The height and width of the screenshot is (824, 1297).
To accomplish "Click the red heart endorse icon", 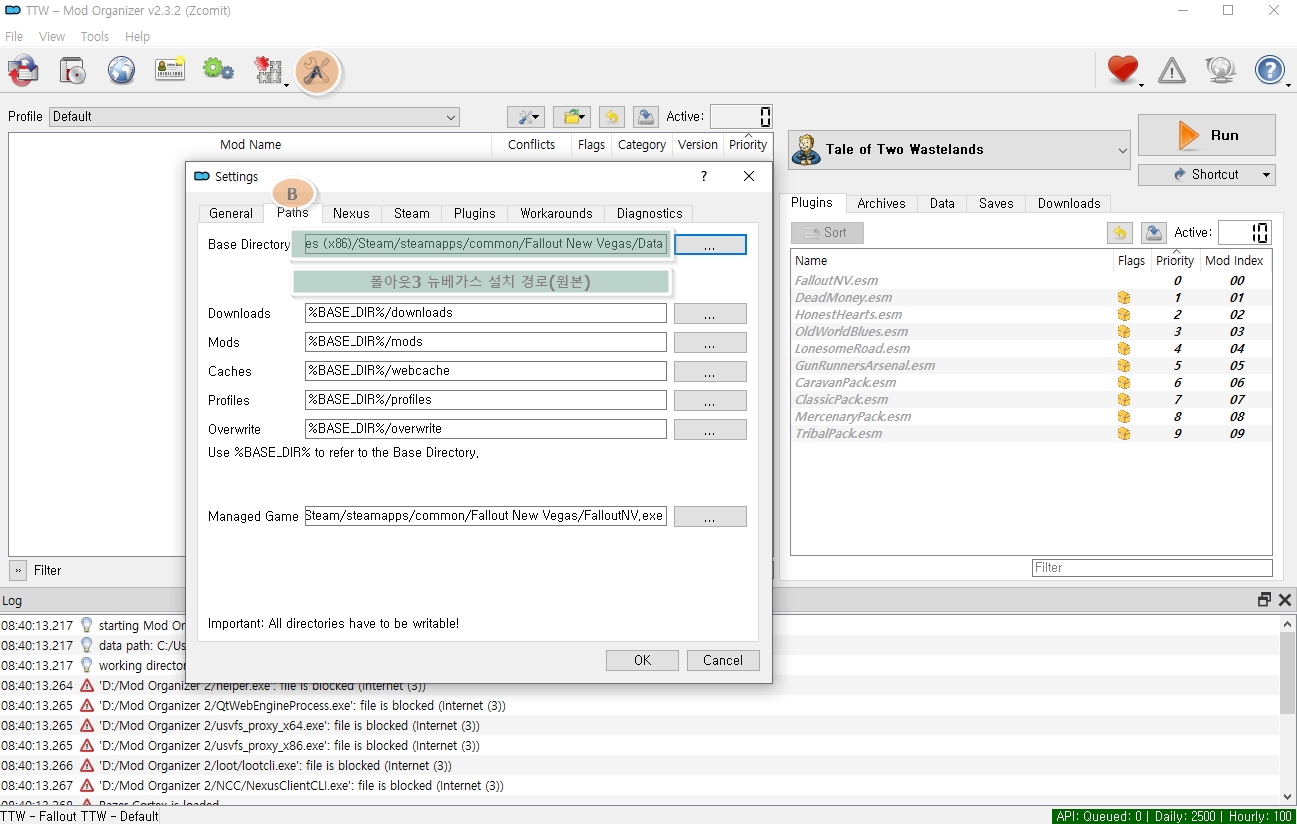I will (1123, 70).
